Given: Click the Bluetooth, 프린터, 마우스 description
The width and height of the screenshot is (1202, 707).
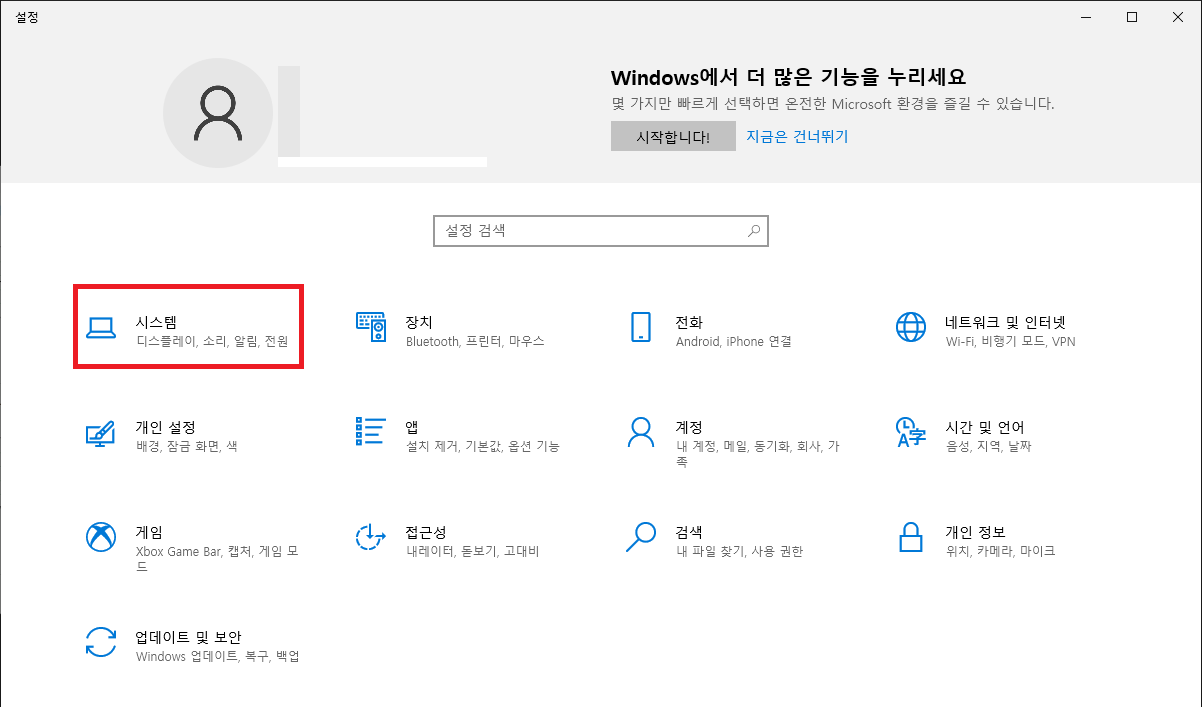Looking at the screenshot, I should 475,342.
